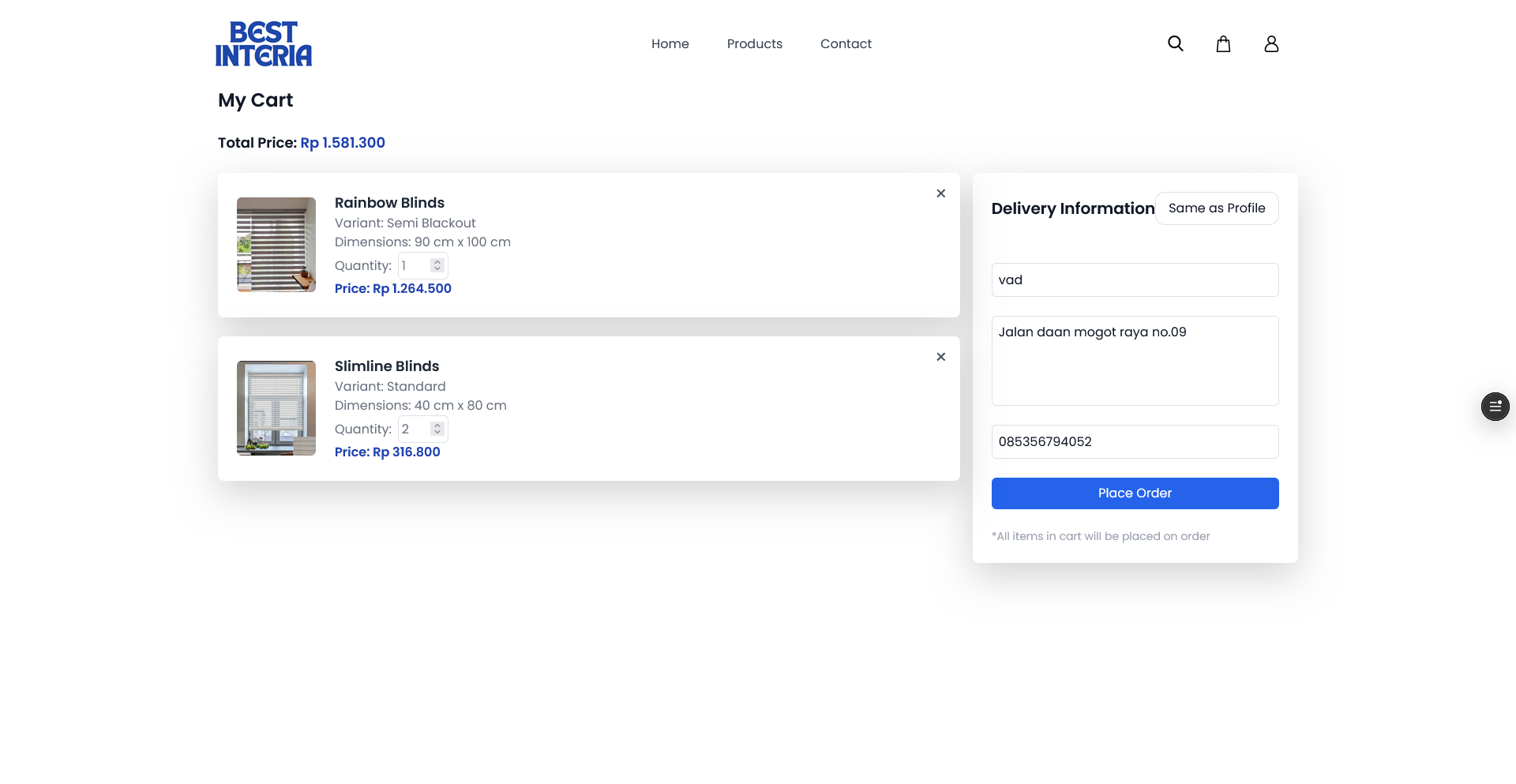
Task: Focus the Slimline Blinds quantity field
Action: click(414, 430)
